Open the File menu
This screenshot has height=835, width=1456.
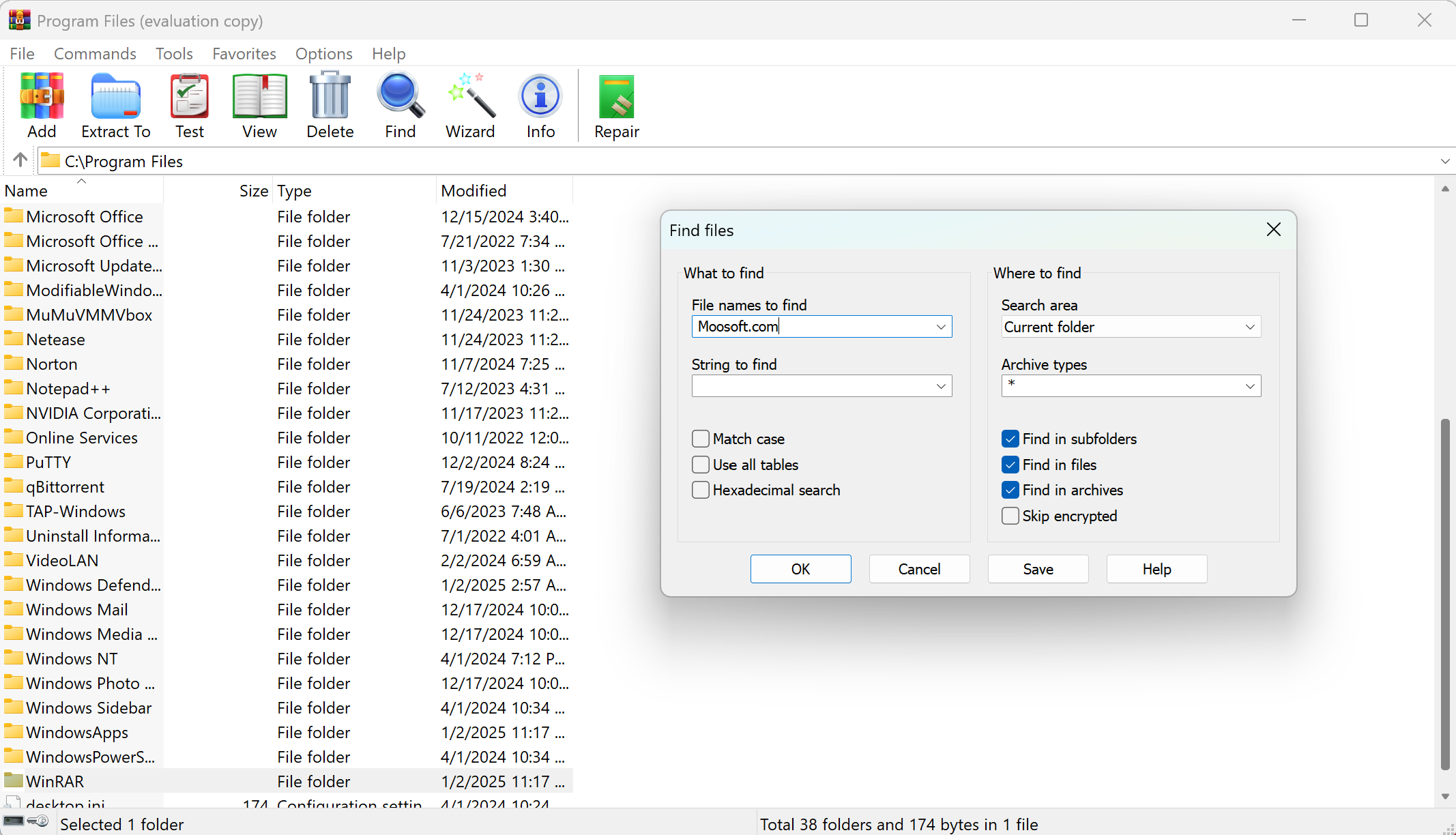coord(23,53)
